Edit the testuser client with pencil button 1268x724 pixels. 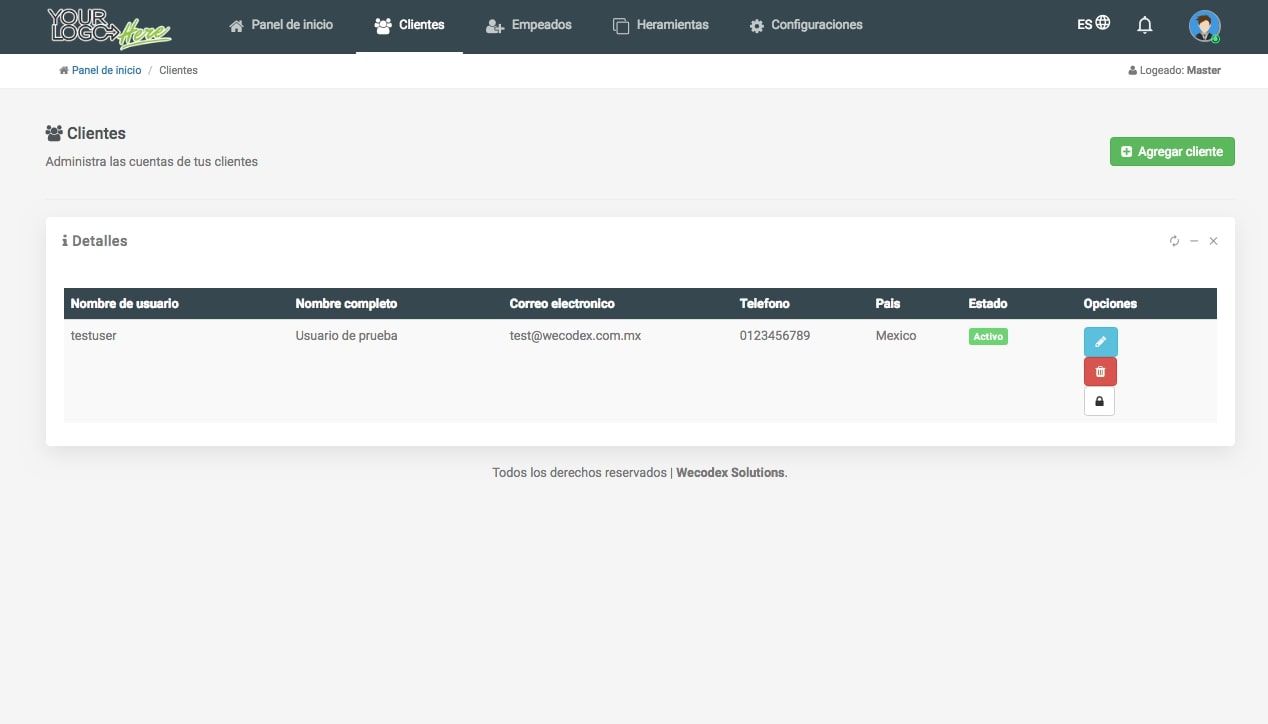click(1100, 342)
